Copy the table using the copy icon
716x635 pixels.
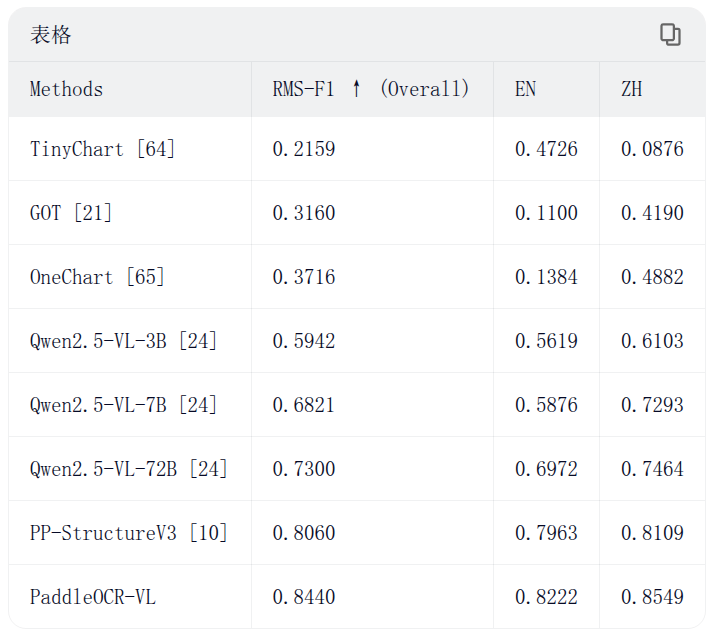point(670,35)
